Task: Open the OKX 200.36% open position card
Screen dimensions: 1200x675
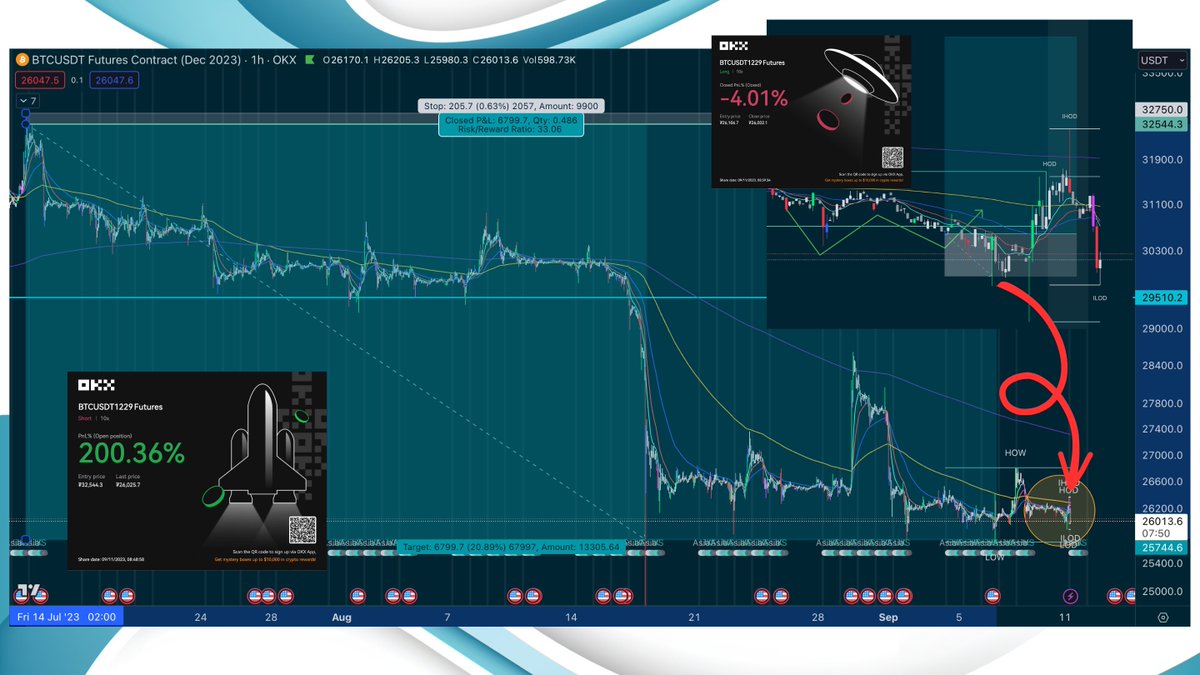Action: 197,469
